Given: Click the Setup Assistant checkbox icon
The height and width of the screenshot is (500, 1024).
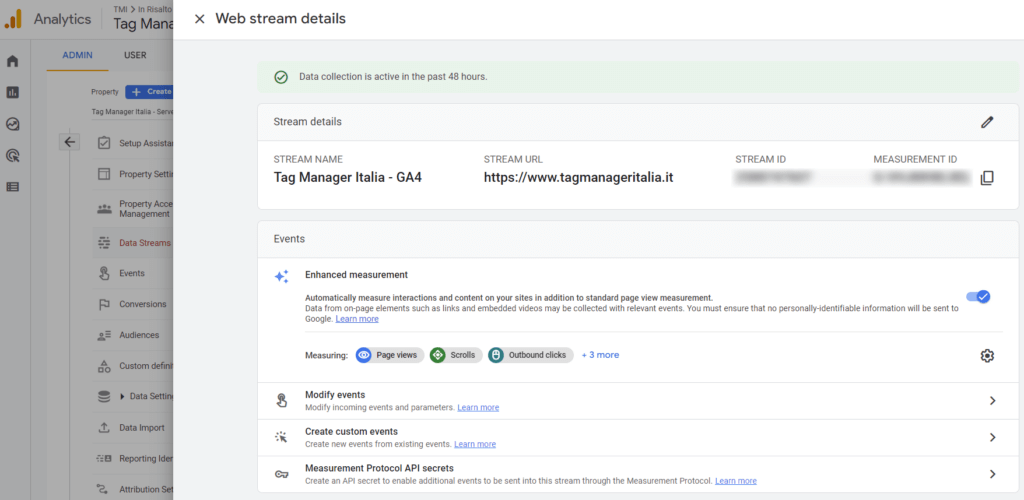Looking at the screenshot, I should (104, 143).
